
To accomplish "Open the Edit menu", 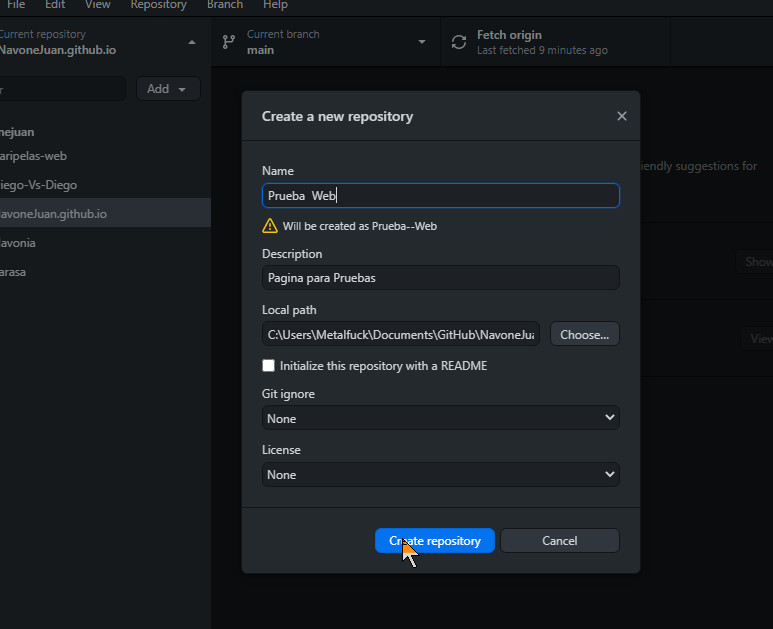I will pyautogui.click(x=55, y=5).
